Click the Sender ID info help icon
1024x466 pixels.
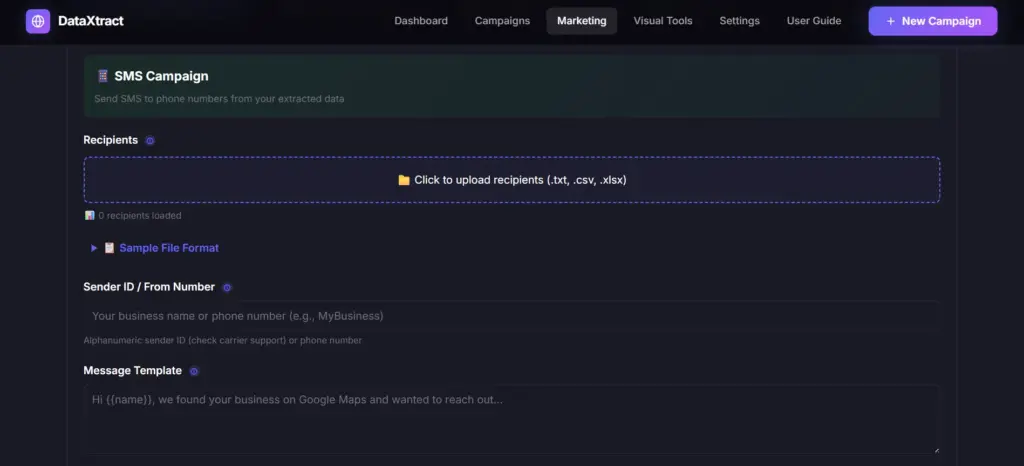227,287
